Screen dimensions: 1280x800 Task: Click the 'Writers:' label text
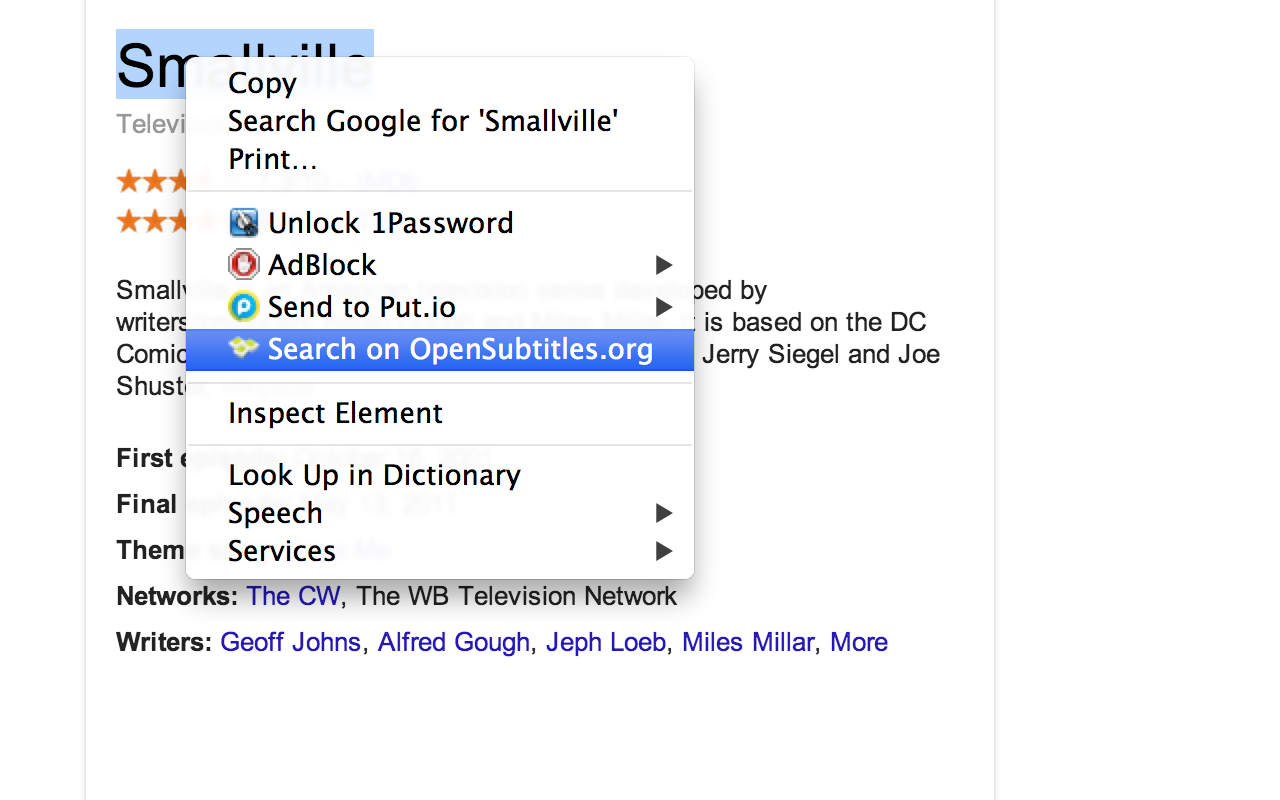tap(164, 642)
